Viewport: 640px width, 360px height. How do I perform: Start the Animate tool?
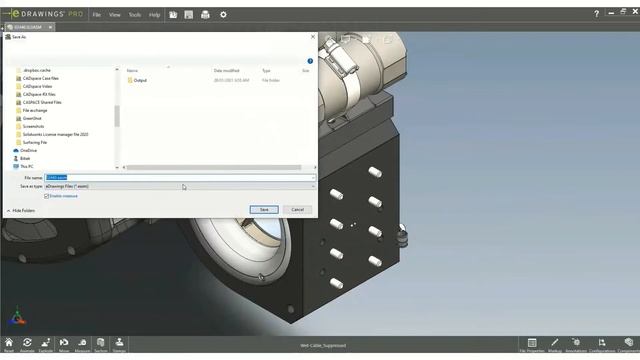(x=27, y=344)
